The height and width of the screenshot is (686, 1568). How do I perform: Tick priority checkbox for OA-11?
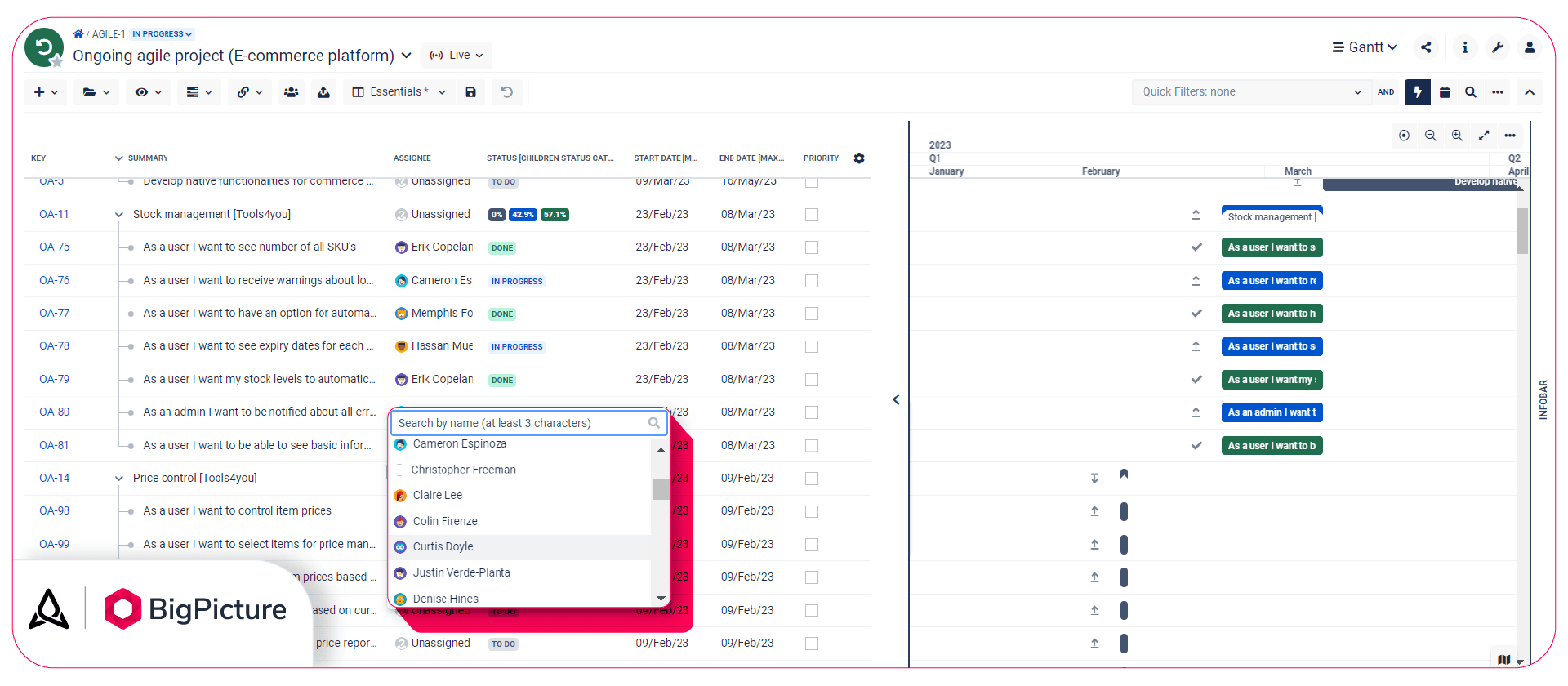(812, 215)
